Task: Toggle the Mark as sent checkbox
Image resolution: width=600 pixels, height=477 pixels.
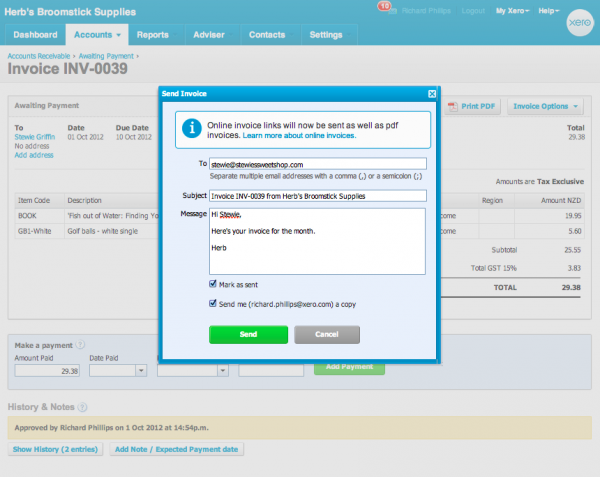Action: click(214, 284)
